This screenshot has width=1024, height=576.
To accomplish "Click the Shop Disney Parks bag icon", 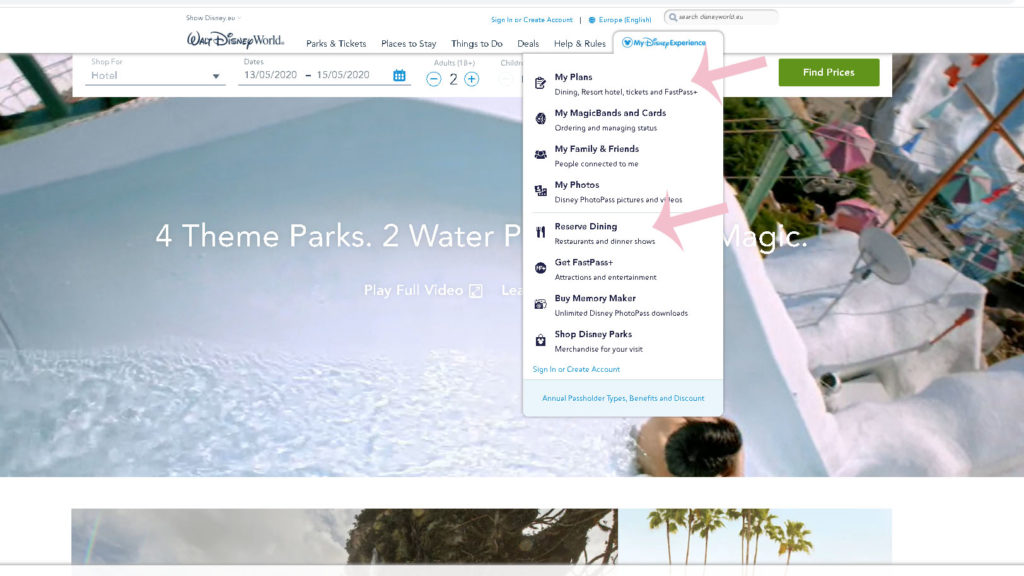I will [540, 340].
